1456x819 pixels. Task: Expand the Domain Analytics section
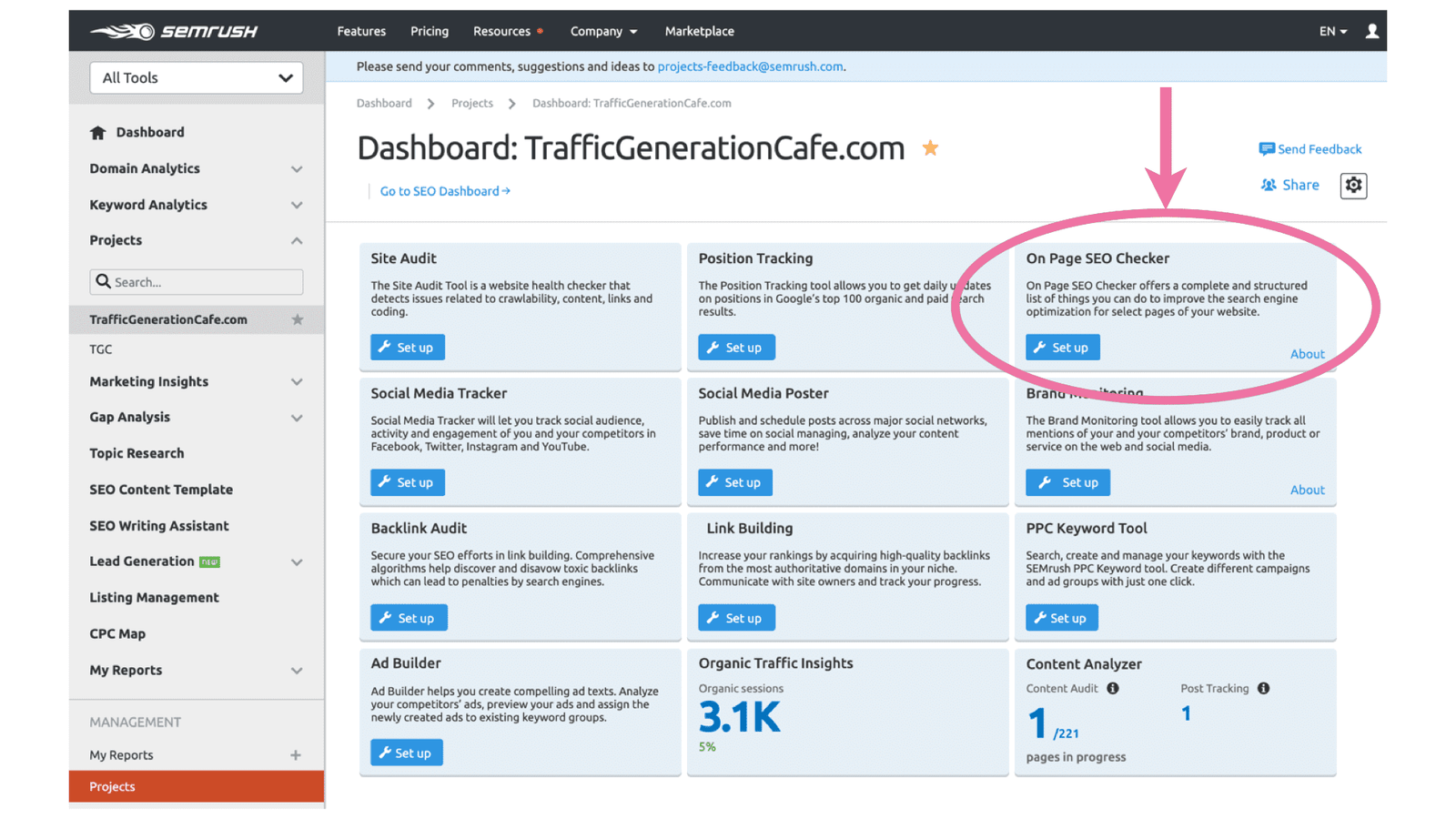point(297,168)
